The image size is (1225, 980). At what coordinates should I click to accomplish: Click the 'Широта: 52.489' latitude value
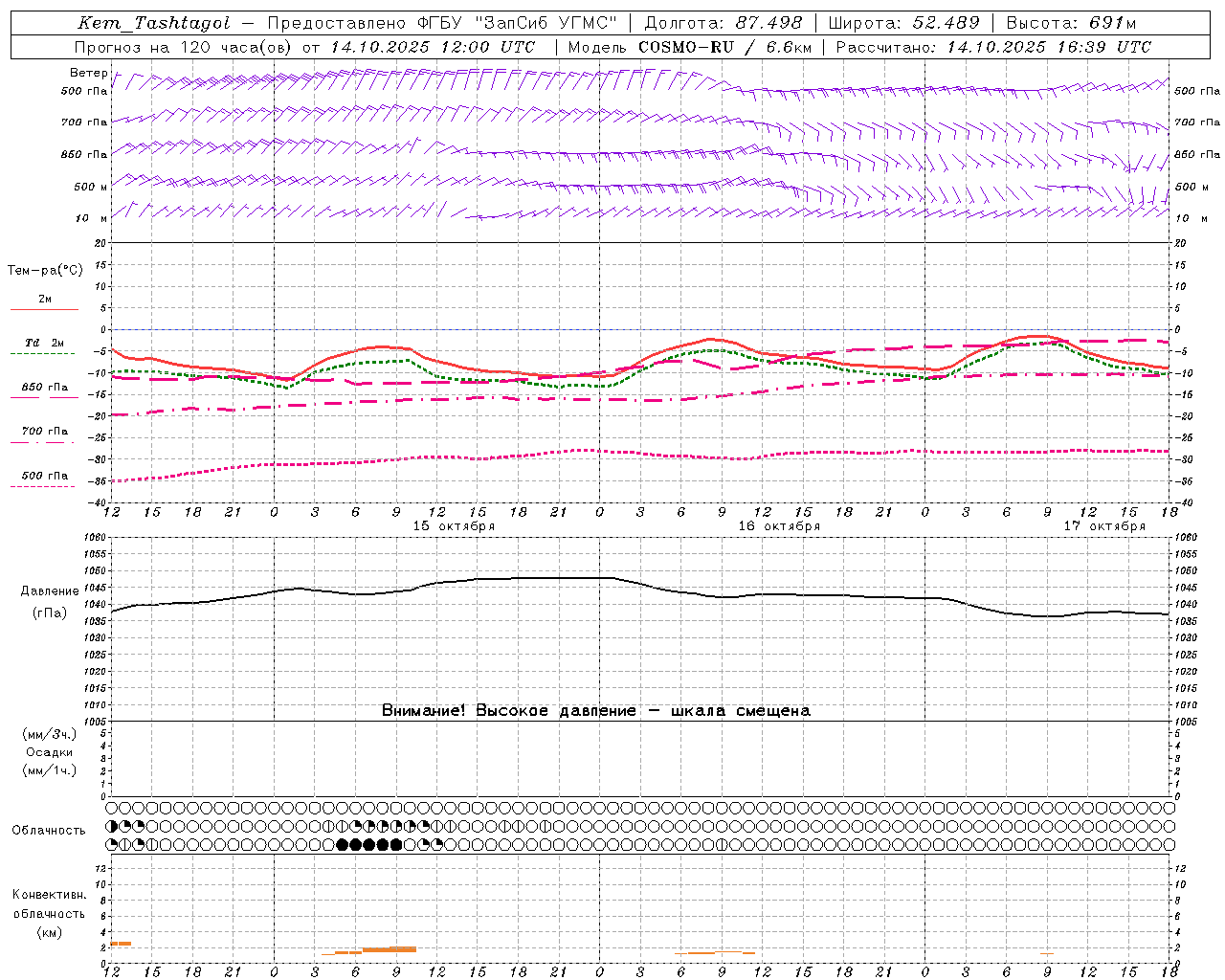click(904, 23)
